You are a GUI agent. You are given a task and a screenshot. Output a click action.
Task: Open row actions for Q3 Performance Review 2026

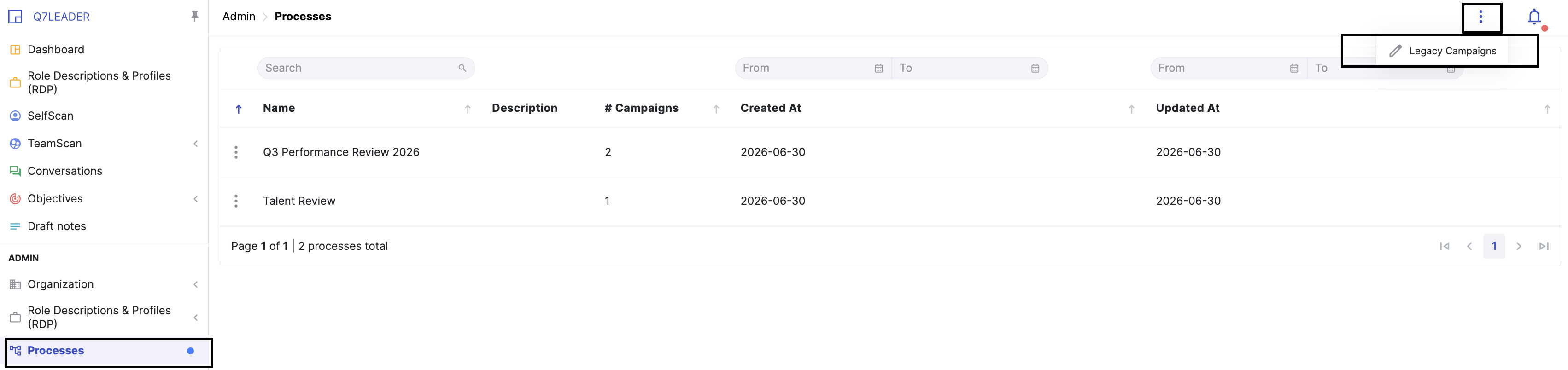tap(236, 152)
